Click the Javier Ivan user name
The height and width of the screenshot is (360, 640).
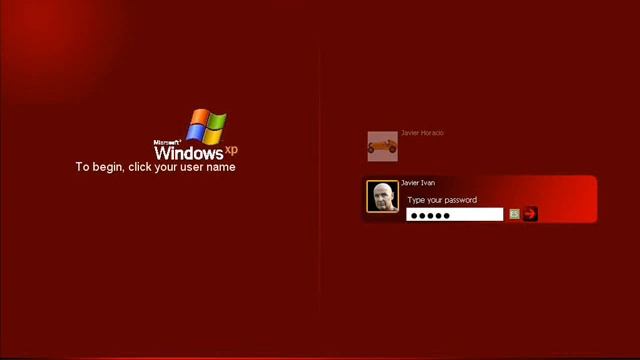click(x=418, y=183)
